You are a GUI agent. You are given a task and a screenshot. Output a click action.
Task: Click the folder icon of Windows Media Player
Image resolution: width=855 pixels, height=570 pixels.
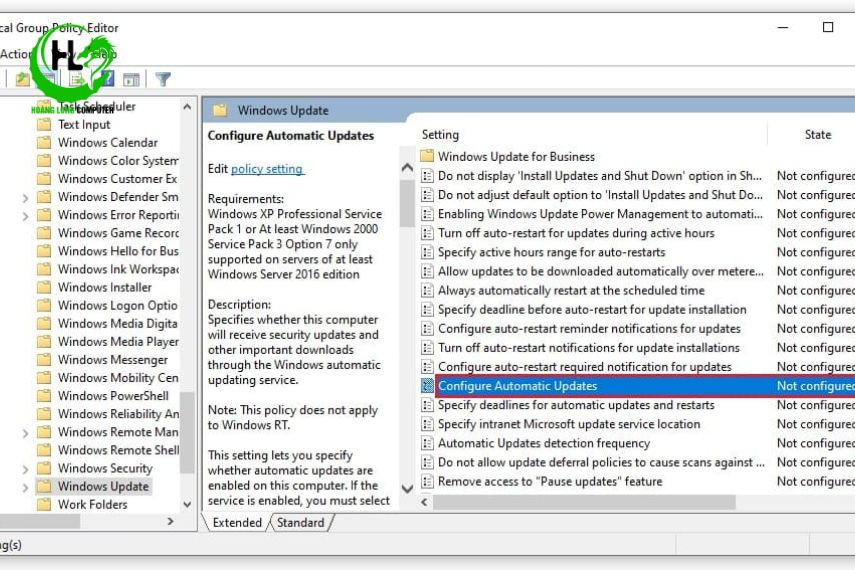click(44, 341)
